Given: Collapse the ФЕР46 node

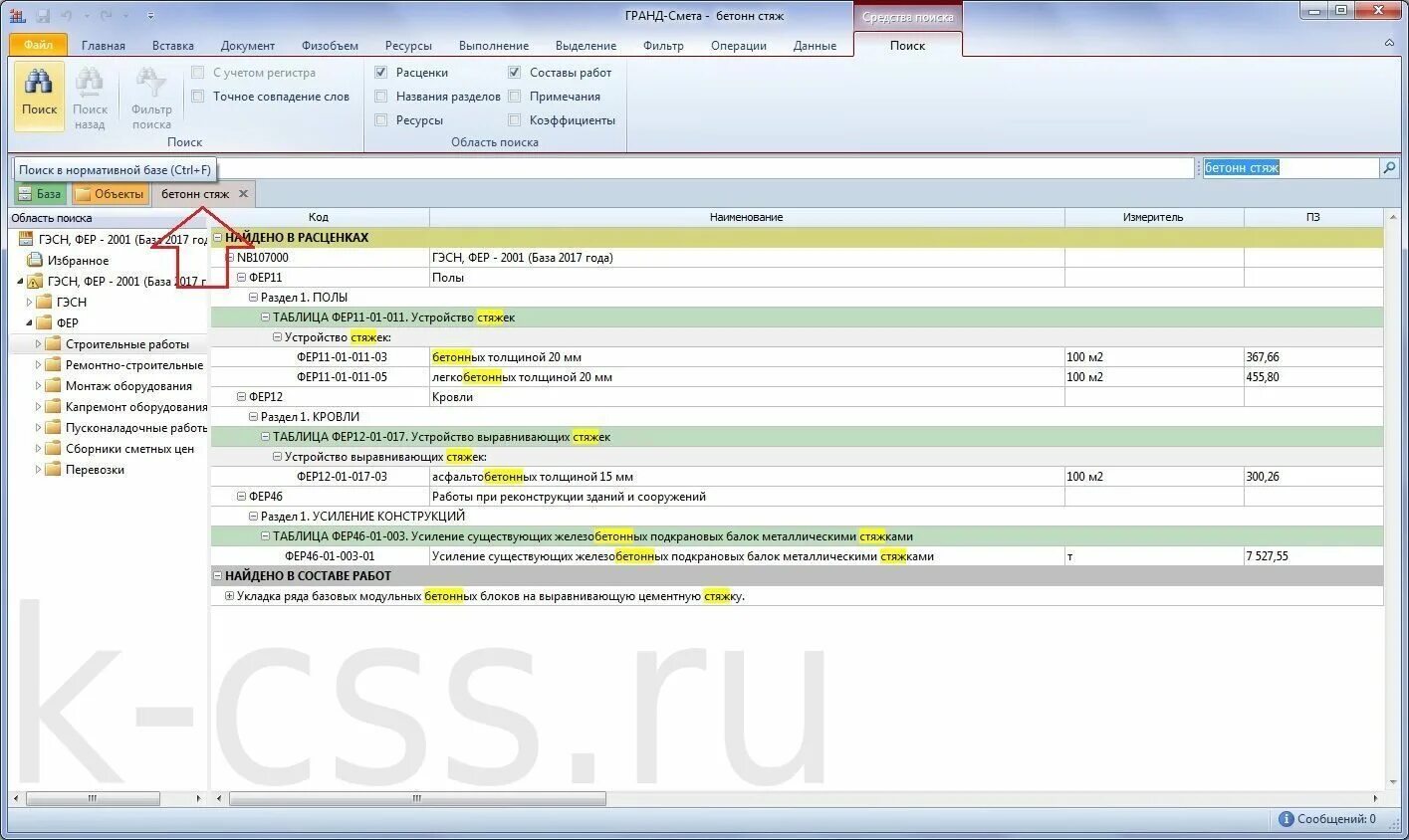Looking at the screenshot, I should 242,497.
